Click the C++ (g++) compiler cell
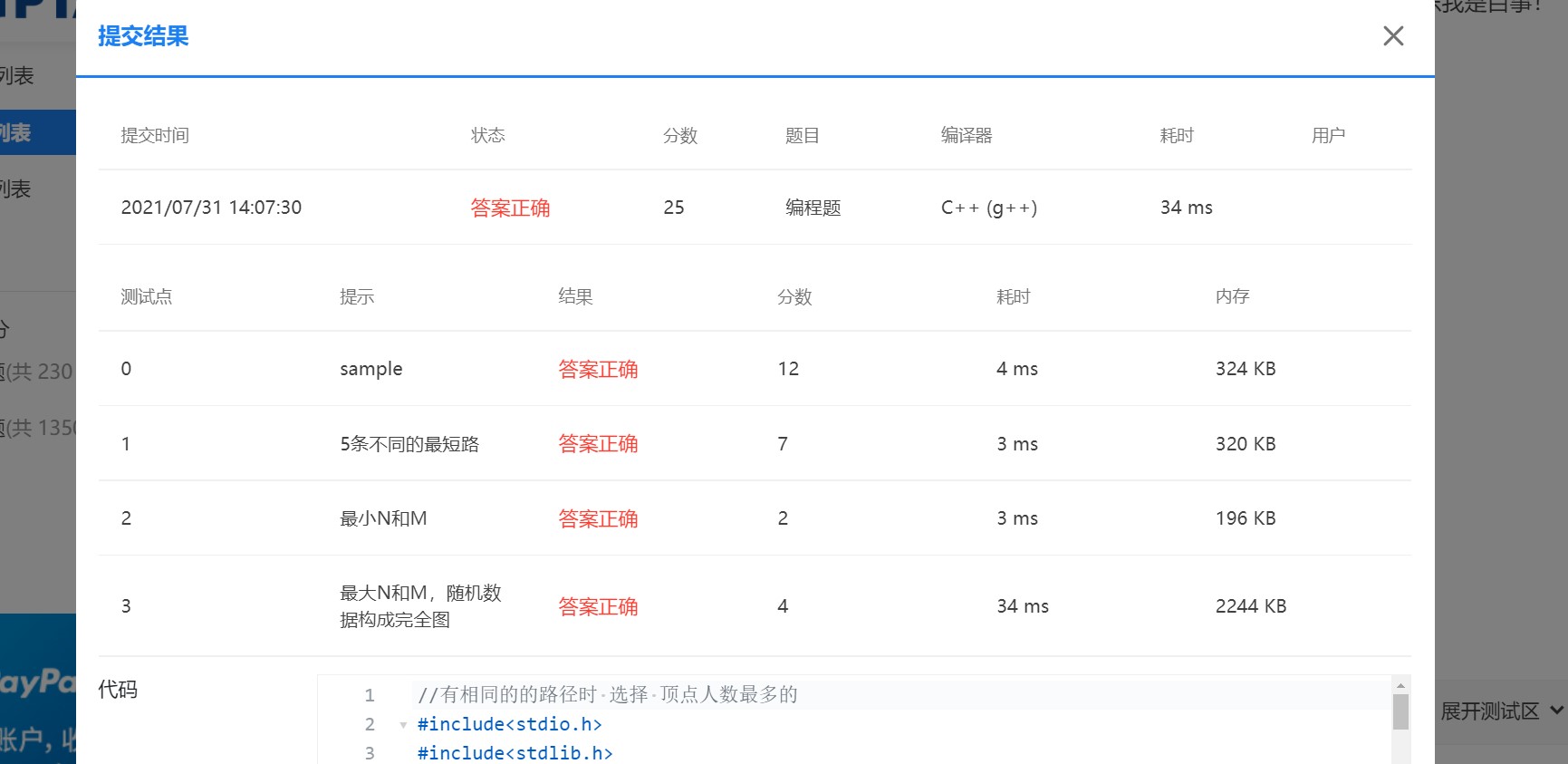The height and width of the screenshot is (764, 1568). click(x=989, y=208)
